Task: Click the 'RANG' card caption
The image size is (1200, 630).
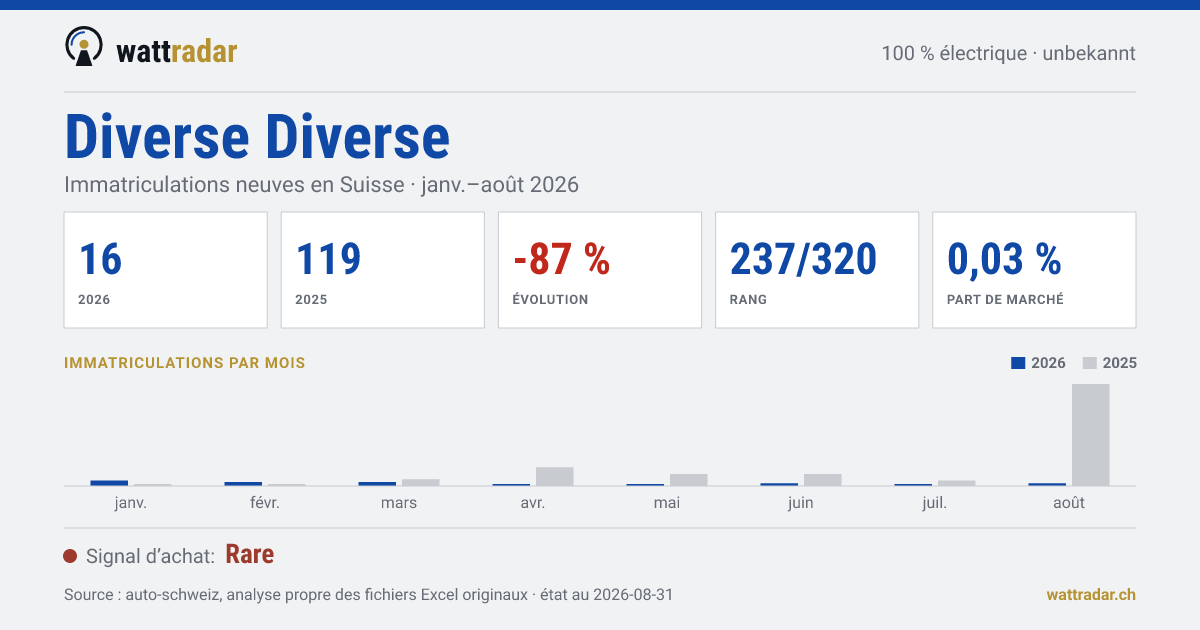Action: [x=749, y=299]
